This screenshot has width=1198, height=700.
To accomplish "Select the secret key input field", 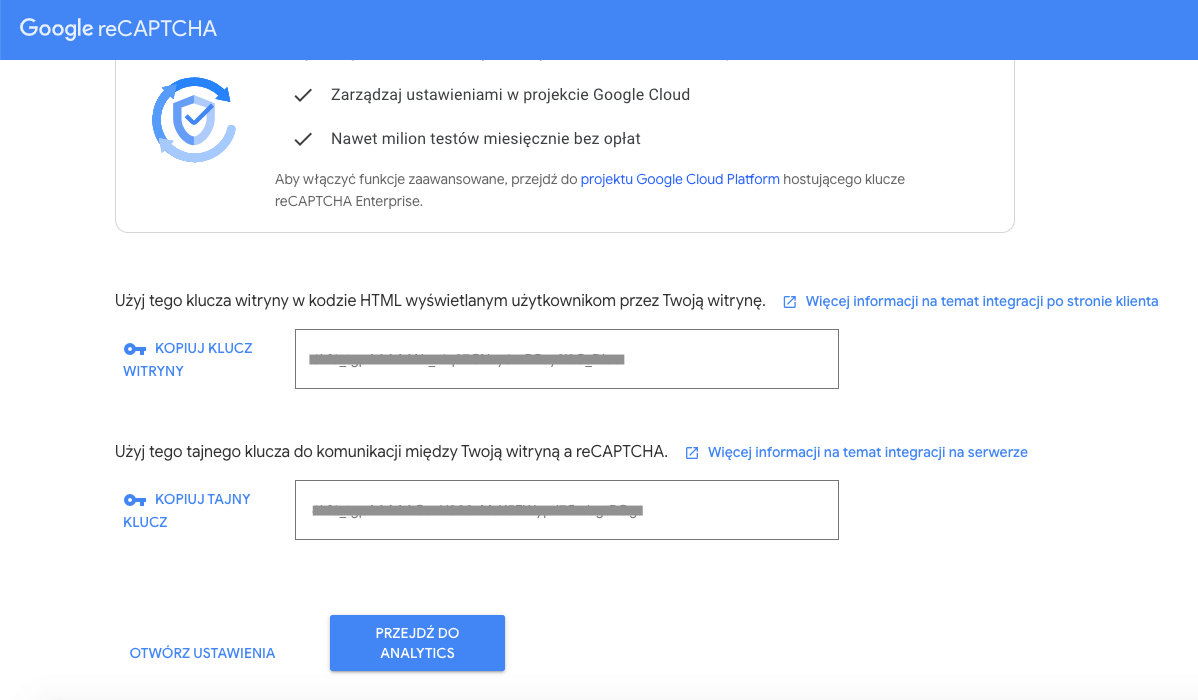I will 566,510.
